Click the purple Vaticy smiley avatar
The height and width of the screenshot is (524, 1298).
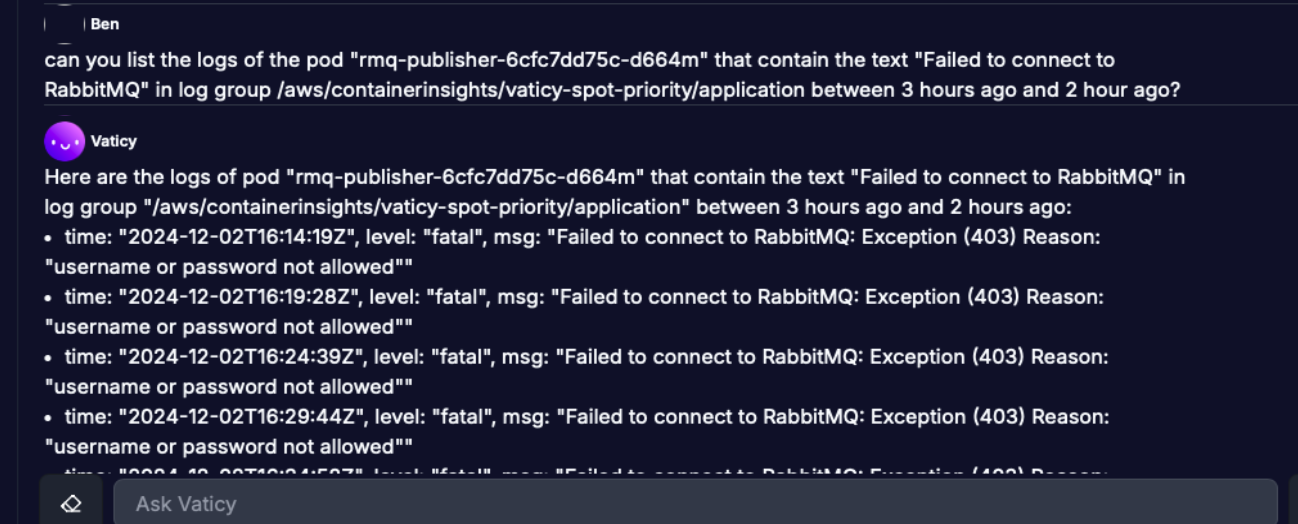[x=64, y=142]
